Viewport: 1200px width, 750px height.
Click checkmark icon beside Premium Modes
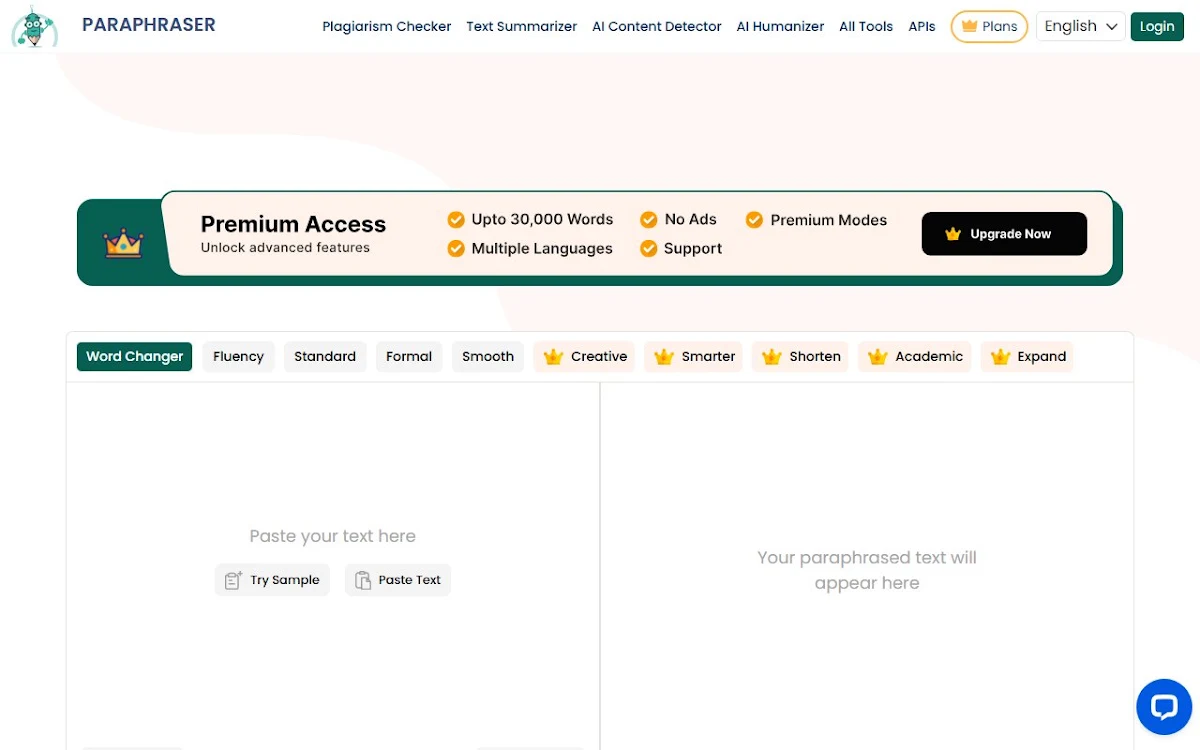[754, 219]
